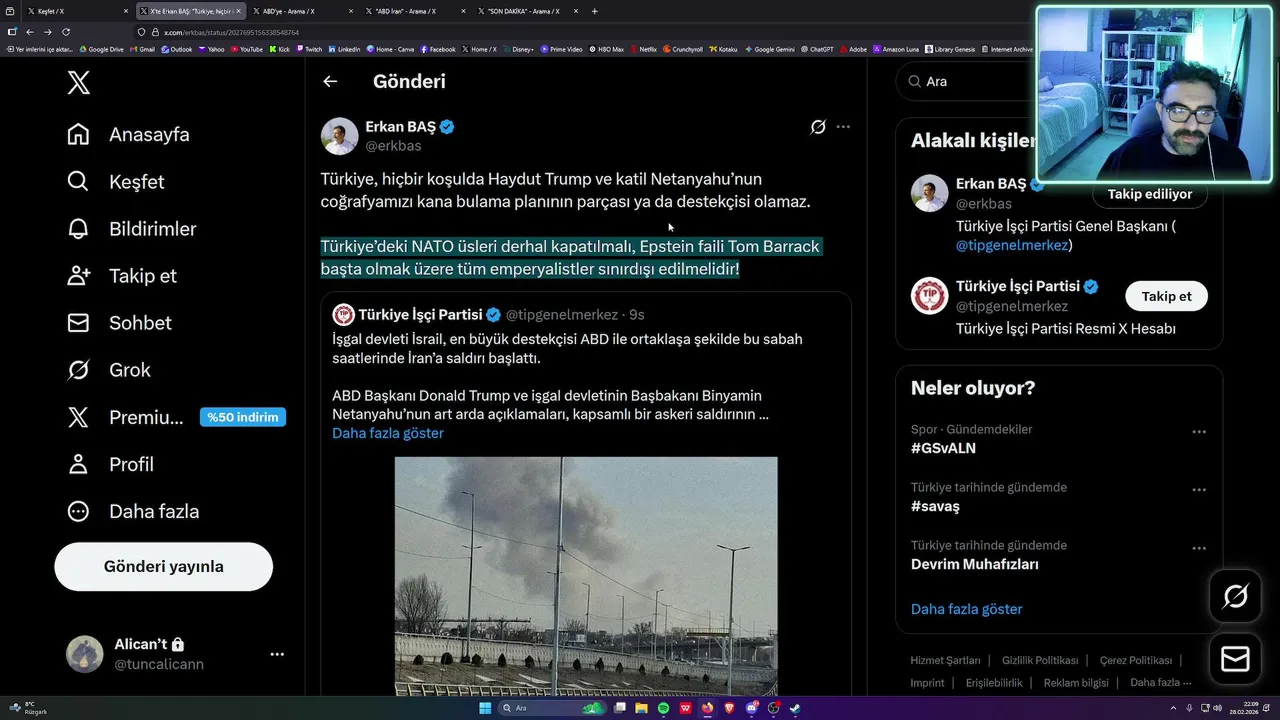The width and height of the screenshot is (1280, 720).
Task: Open File Explorer from the taskbar
Action: [642, 708]
